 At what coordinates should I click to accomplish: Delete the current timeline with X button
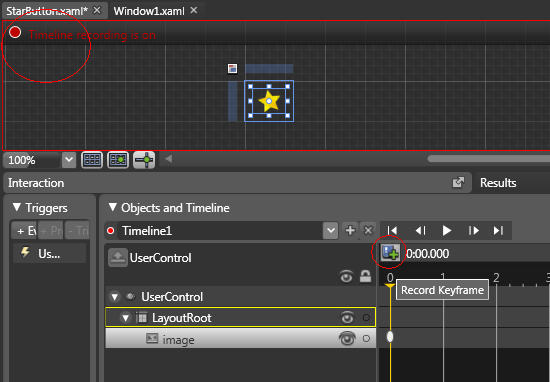[368, 230]
